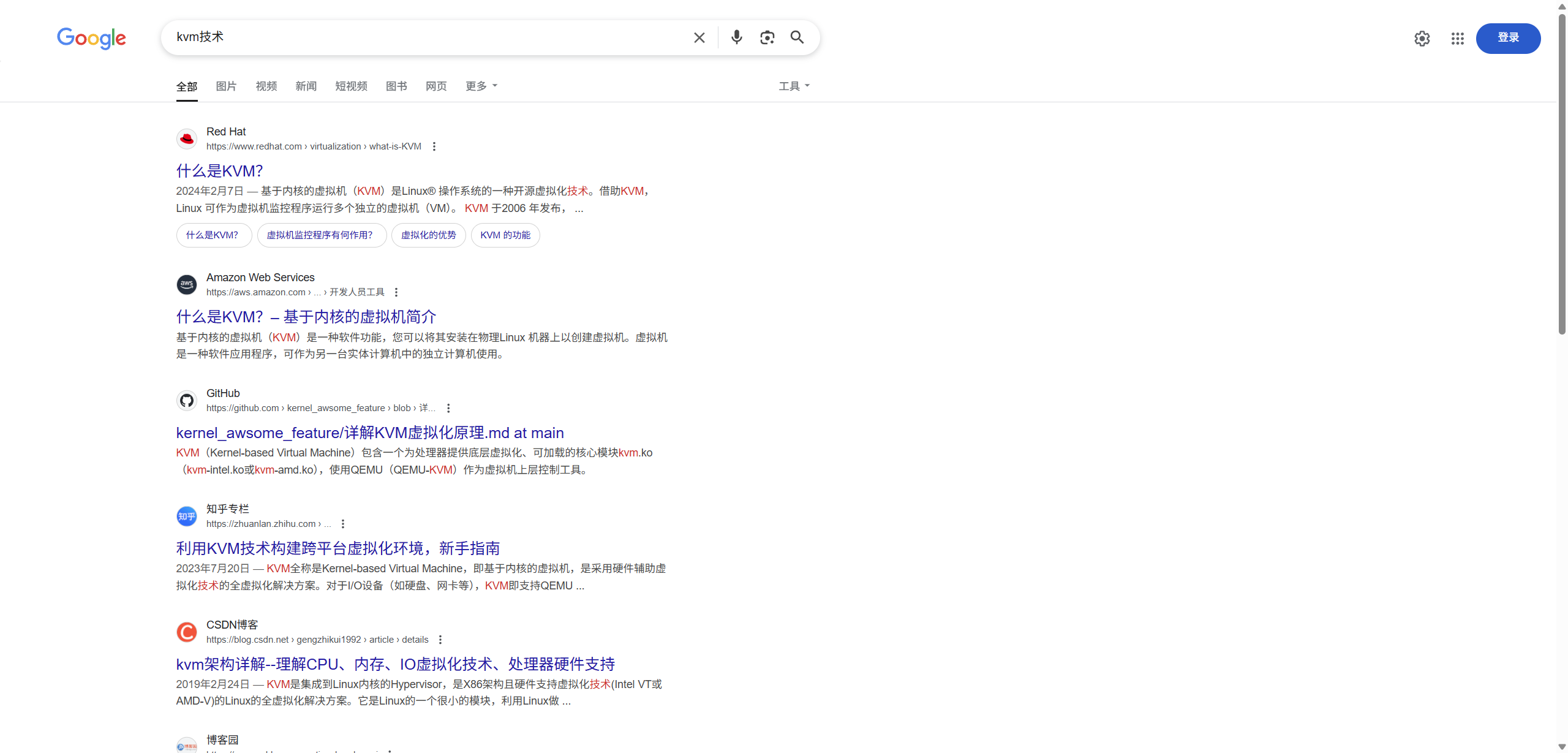The height and width of the screenshot is (753, 1568).
Task: Click the 登录 sign-in button
Action: pyautogui.click(x=1508, y=39)
